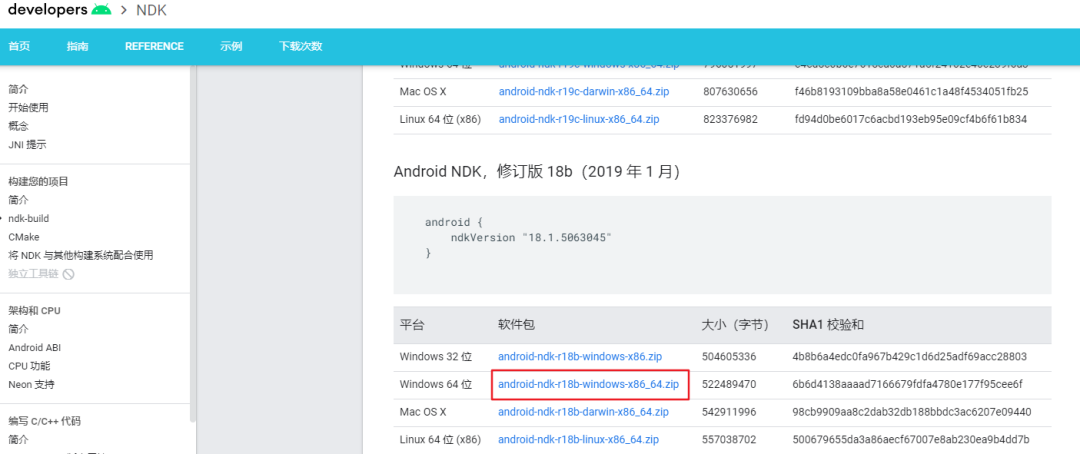Image resolution: width=1080 pixels, height=454 pixels.
Task: Open 开始使用 in the sidebar
Action: click(28, 107)
